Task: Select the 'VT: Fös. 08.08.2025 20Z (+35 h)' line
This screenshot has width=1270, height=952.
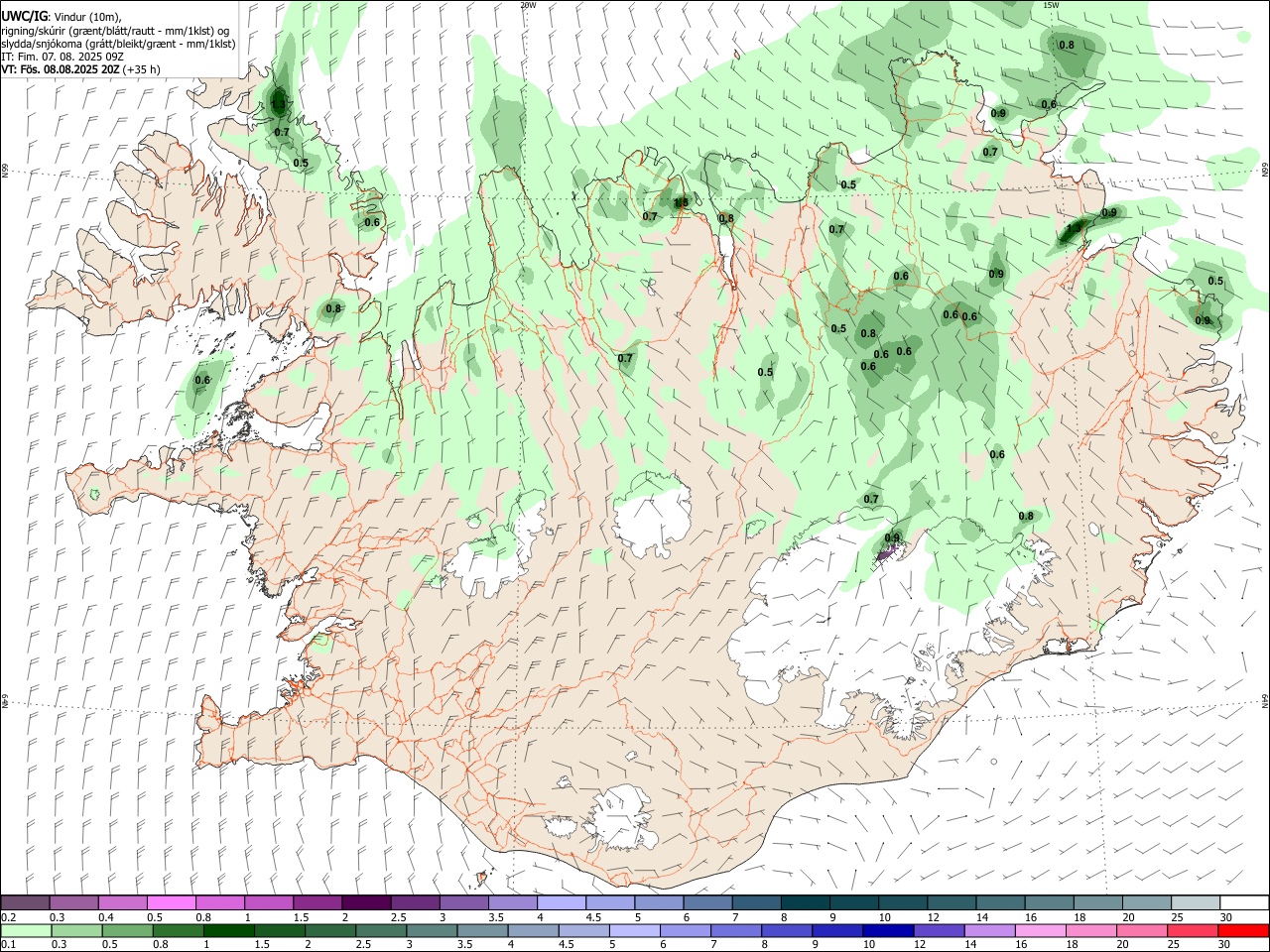Action: click(x=80, y=69)
